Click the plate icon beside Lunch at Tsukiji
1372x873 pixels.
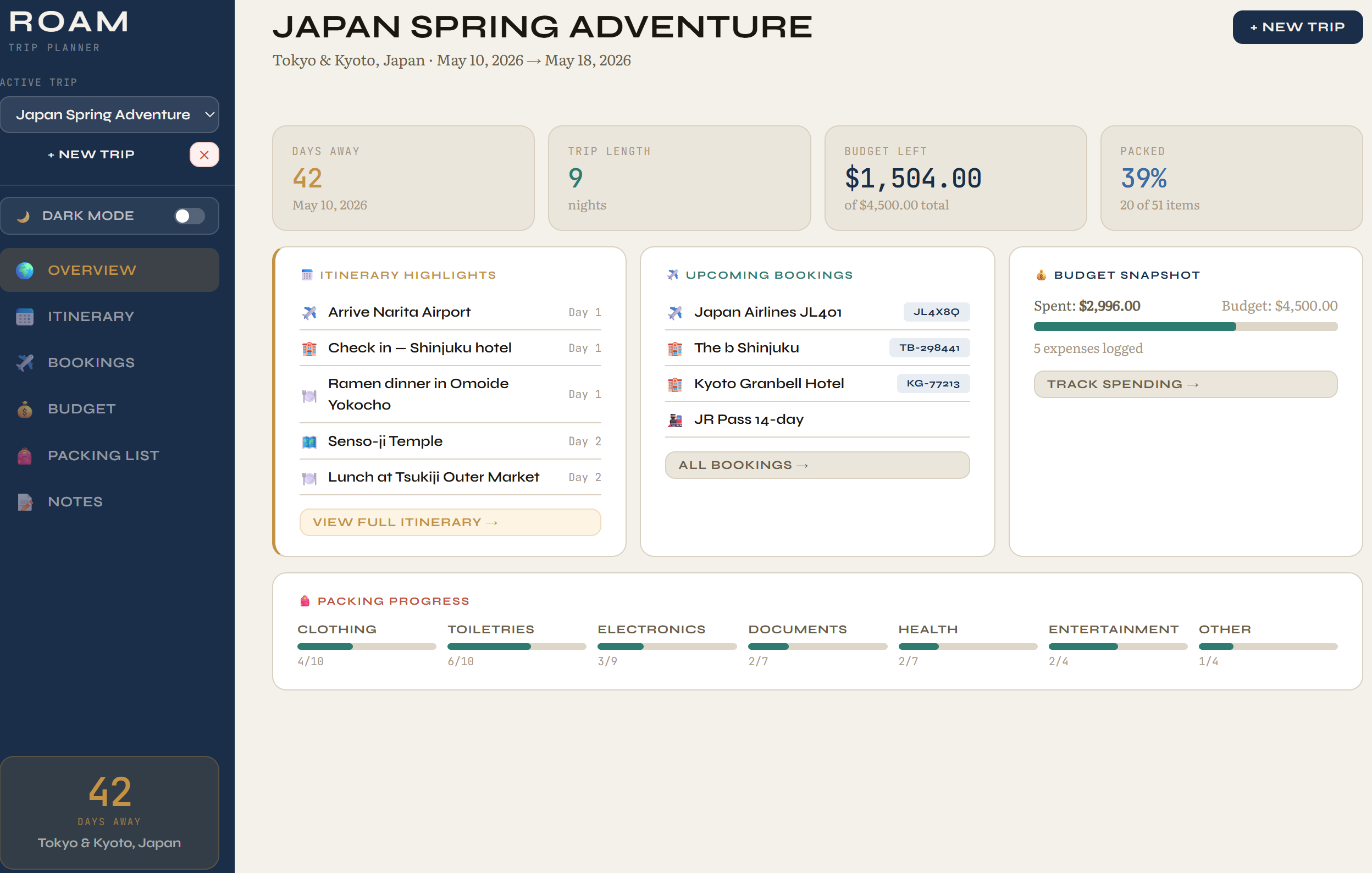point(309,478)
